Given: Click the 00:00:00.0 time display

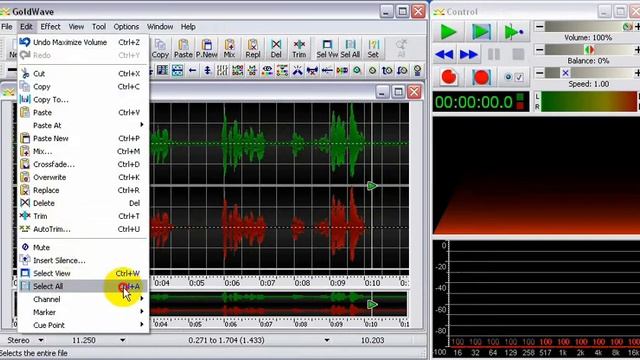Looking at the screenshot, I should click(x=480, y=102).
